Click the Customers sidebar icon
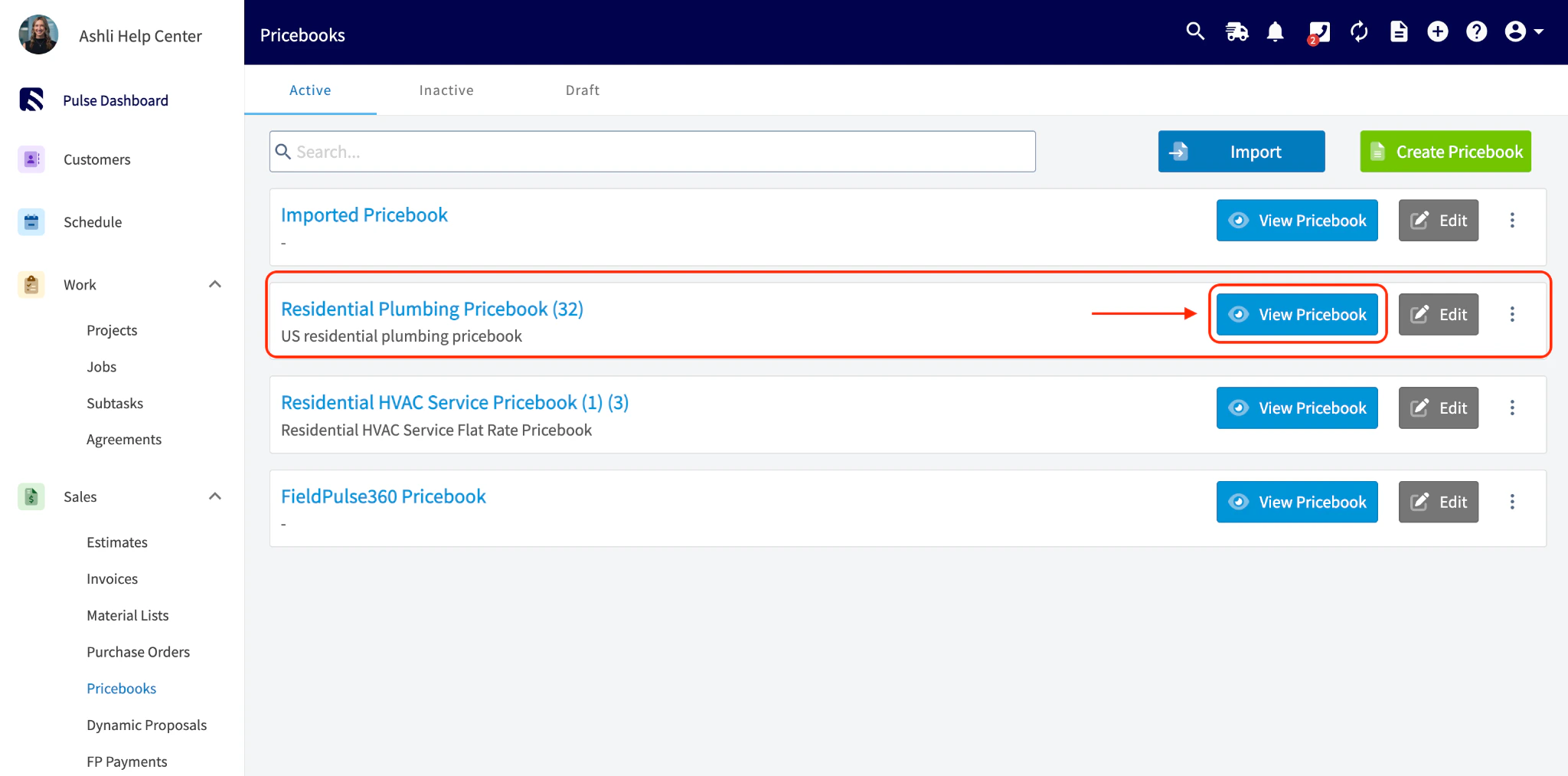 click(31, 159)
